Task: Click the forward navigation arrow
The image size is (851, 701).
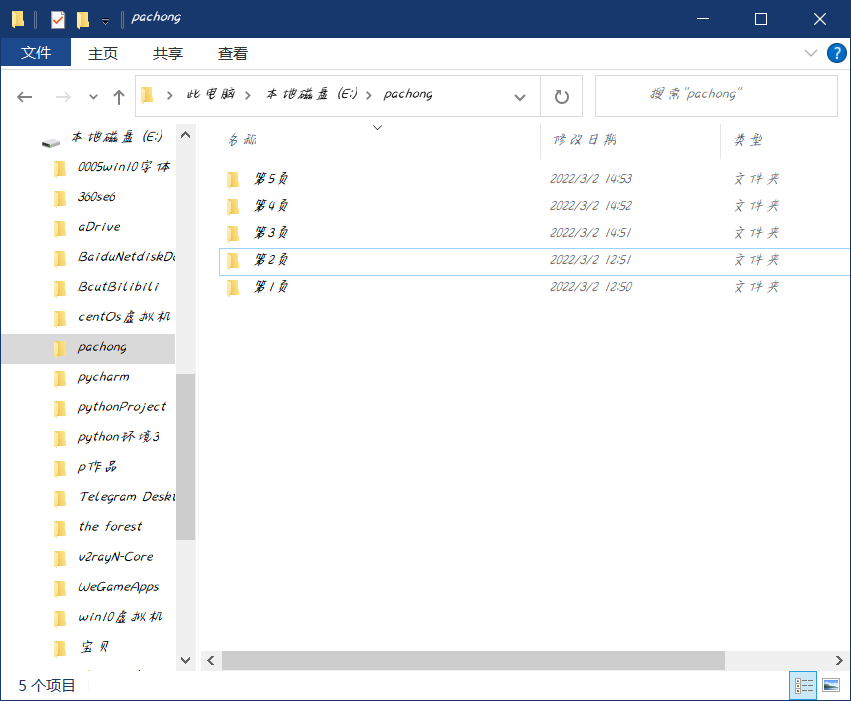Action: (62, 96)
